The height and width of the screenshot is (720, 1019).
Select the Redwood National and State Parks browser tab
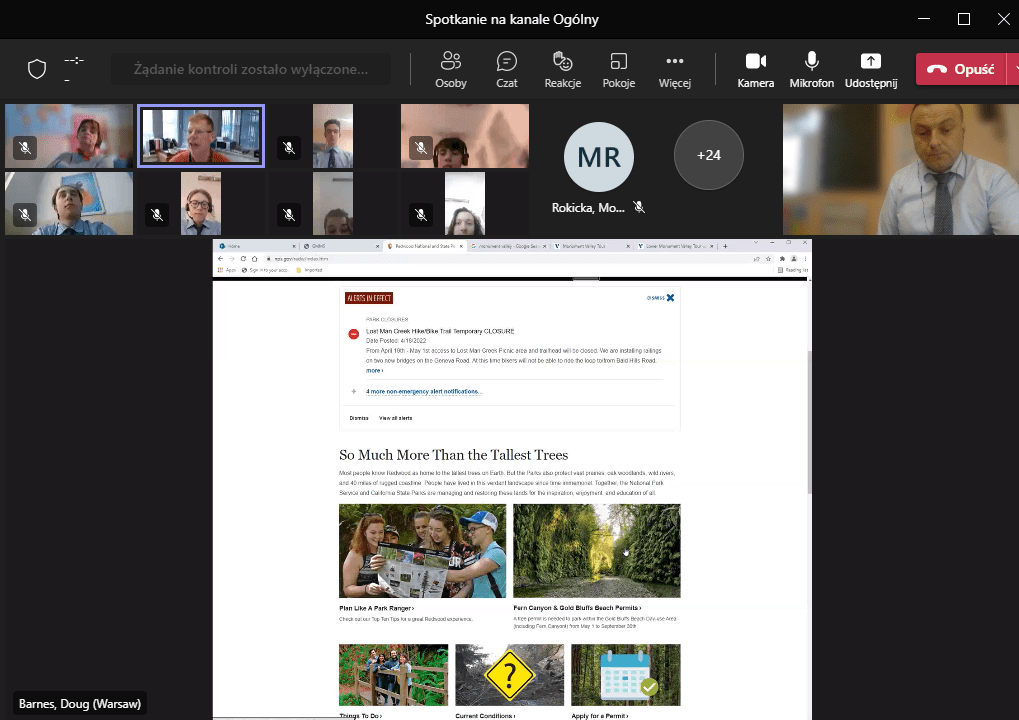[x=422, y=245]
